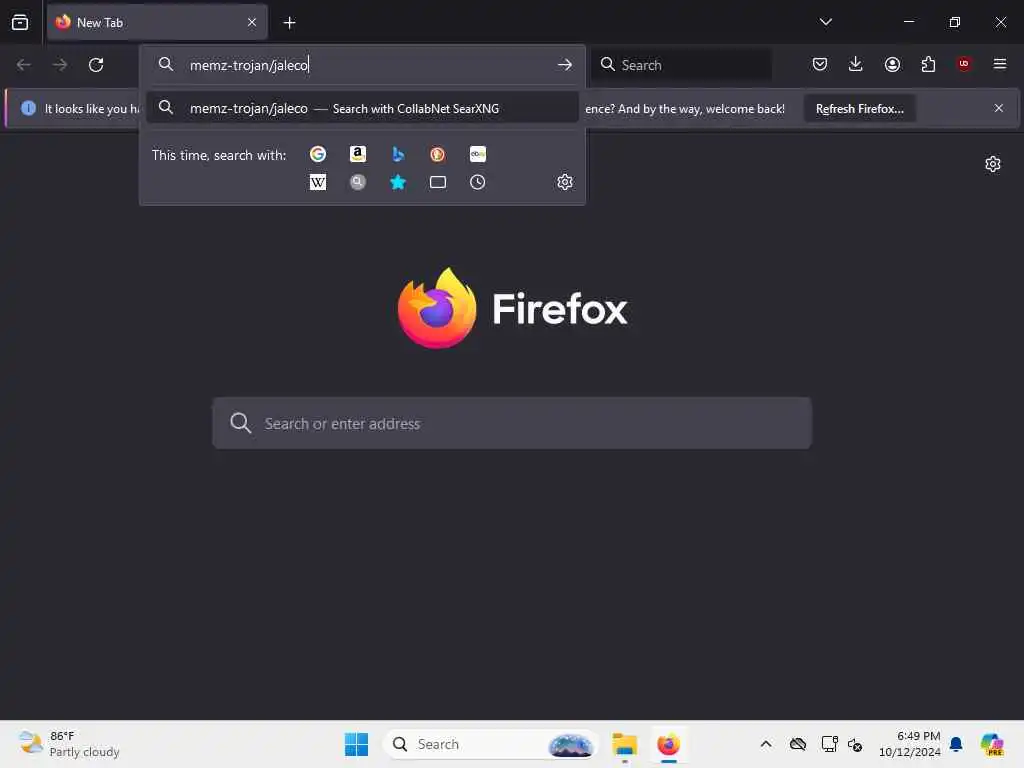This screenshot has height=768, width=1024.
Task: Search this time with Bing
Action: click(398, 154)
